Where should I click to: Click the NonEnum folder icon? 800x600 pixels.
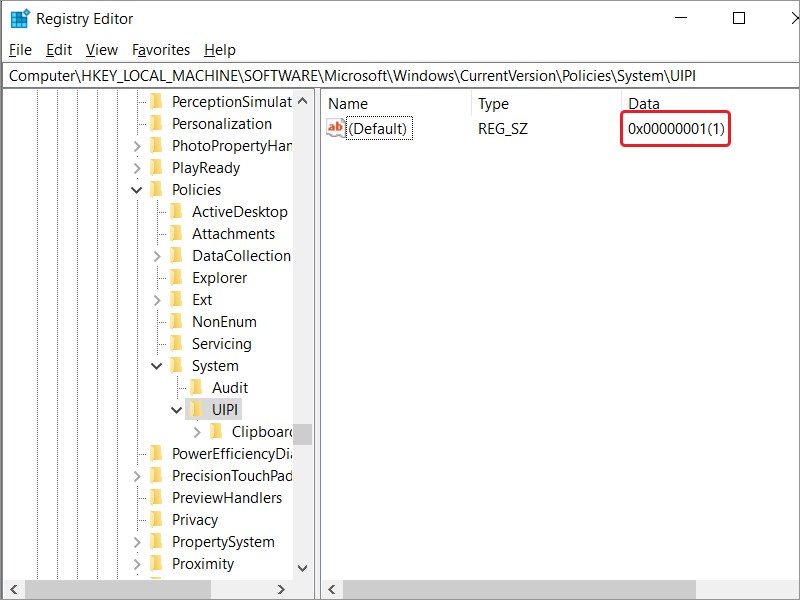[x=177, y=321]
